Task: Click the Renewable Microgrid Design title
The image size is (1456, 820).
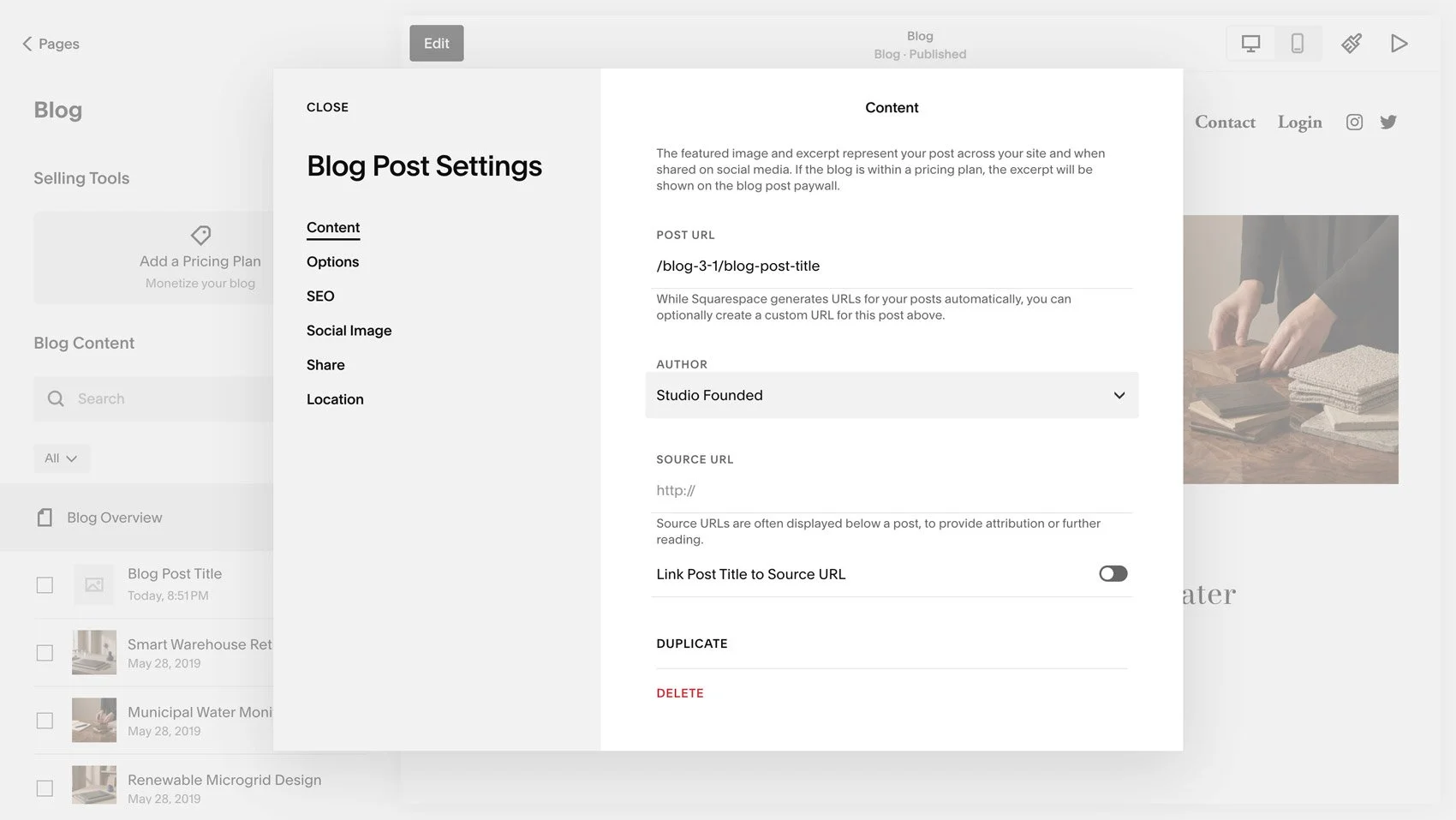Action: tap(224, 780)
